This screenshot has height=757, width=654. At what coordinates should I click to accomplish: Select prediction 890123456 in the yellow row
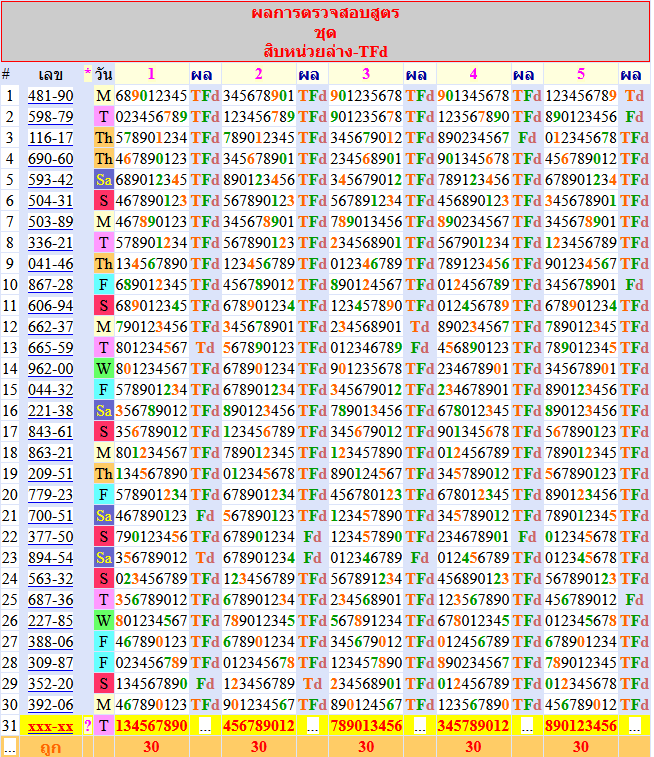click(x=580, y=726)
